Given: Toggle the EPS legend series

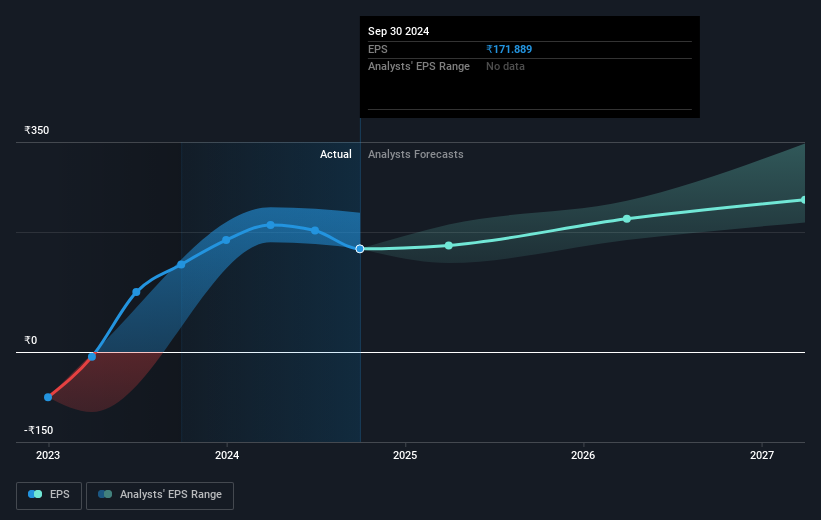Looking at the screenshot, I should pyautogui.click(x=49, y=495).
